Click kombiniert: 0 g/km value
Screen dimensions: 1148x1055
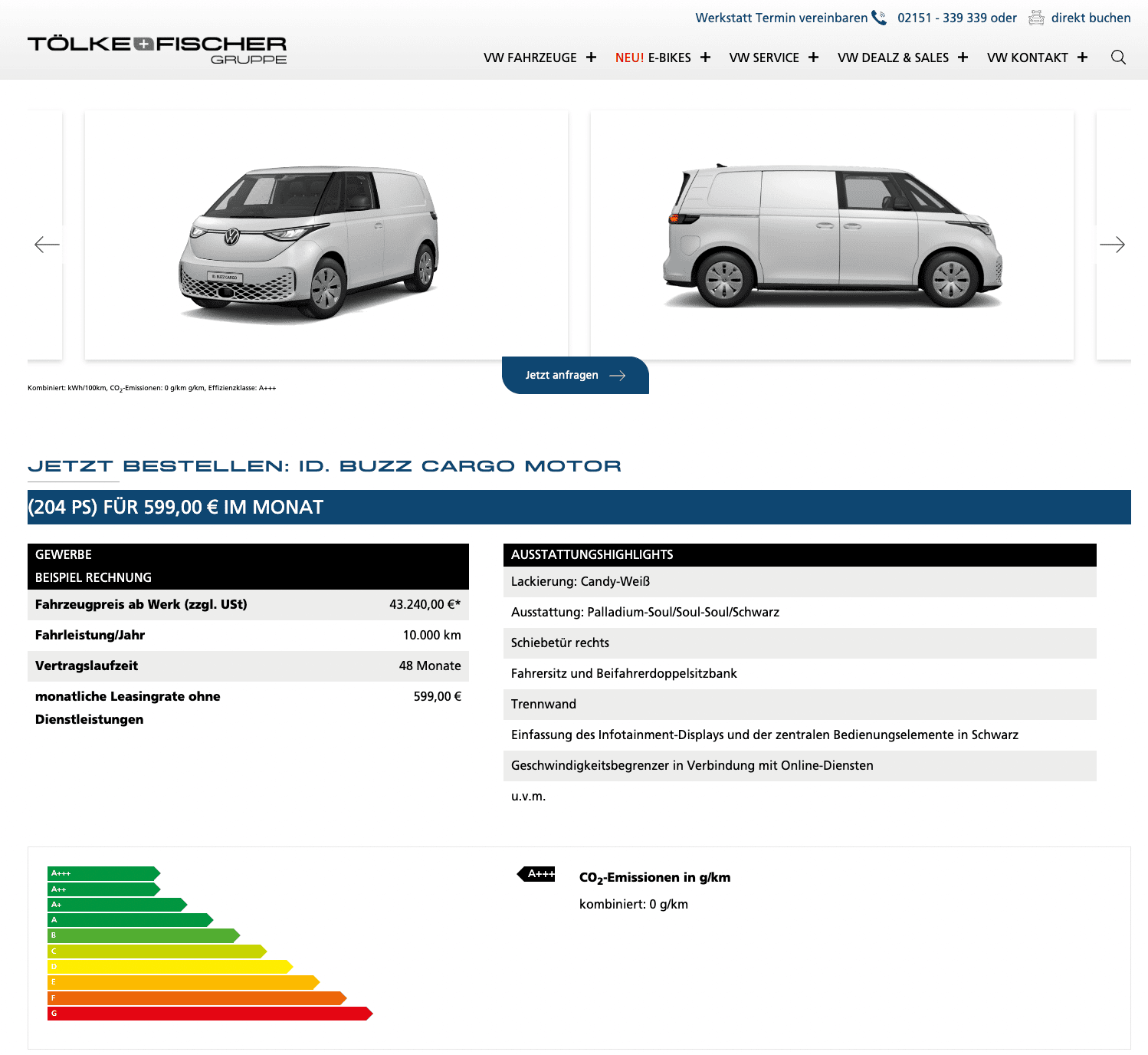[x=634, y=904]
